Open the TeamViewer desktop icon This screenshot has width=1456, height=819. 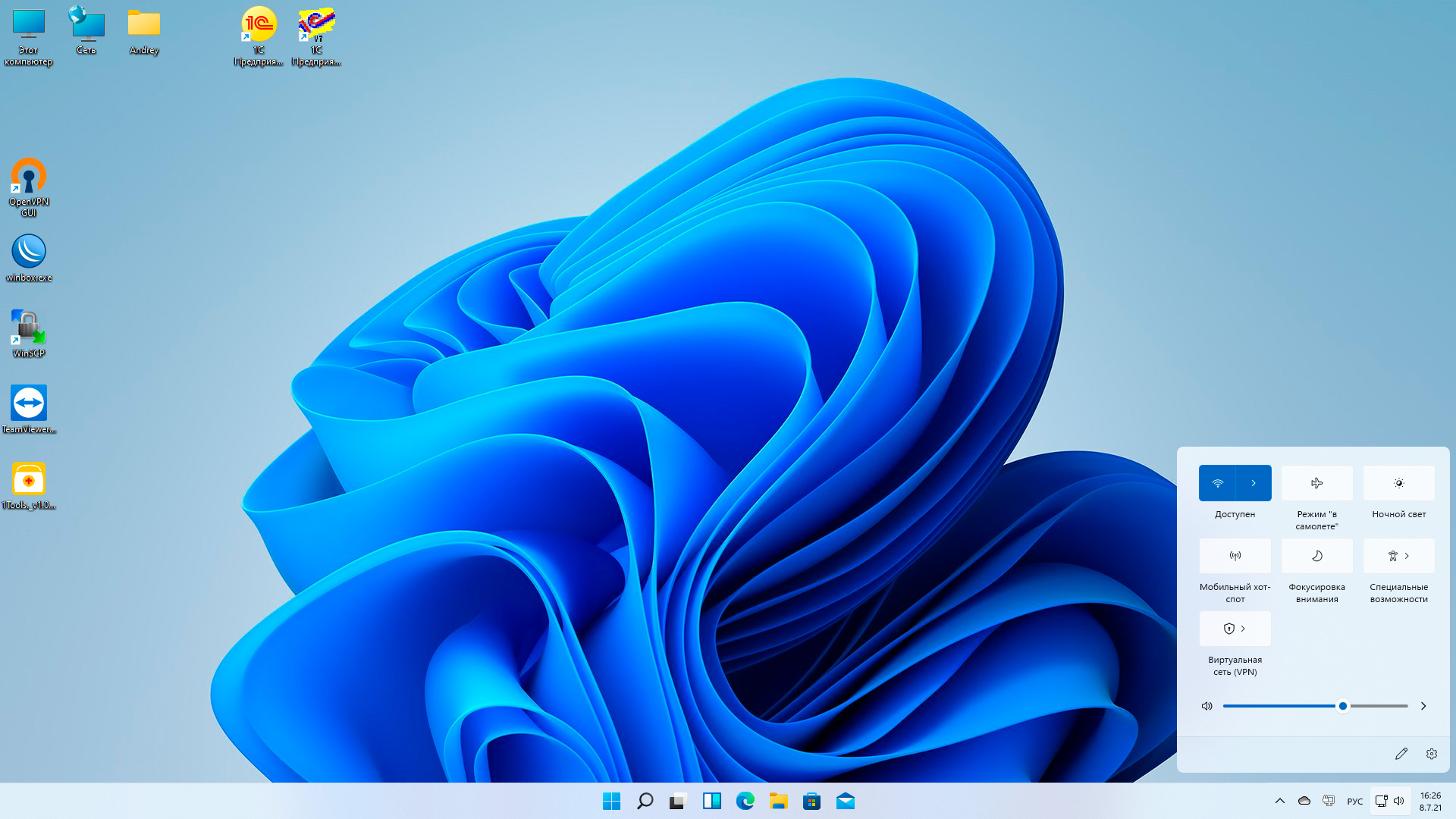29,403
